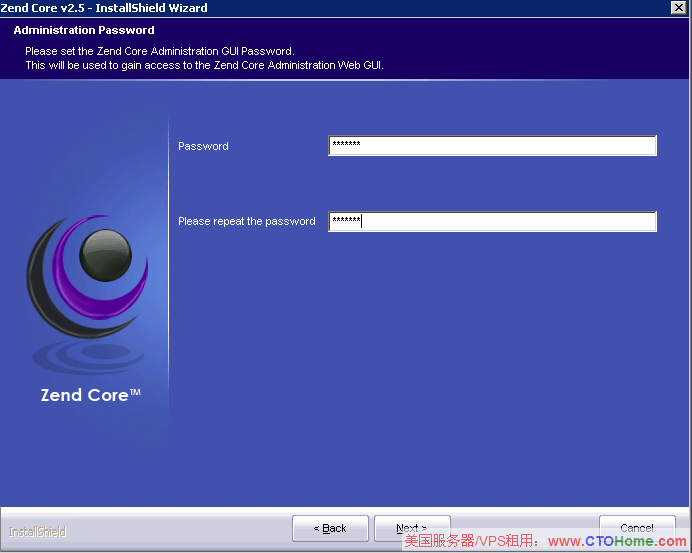This screenshot has width=692, height=553.
Task: Click the window title 'Zend Core v2.5'
Action: click(104, 8)
